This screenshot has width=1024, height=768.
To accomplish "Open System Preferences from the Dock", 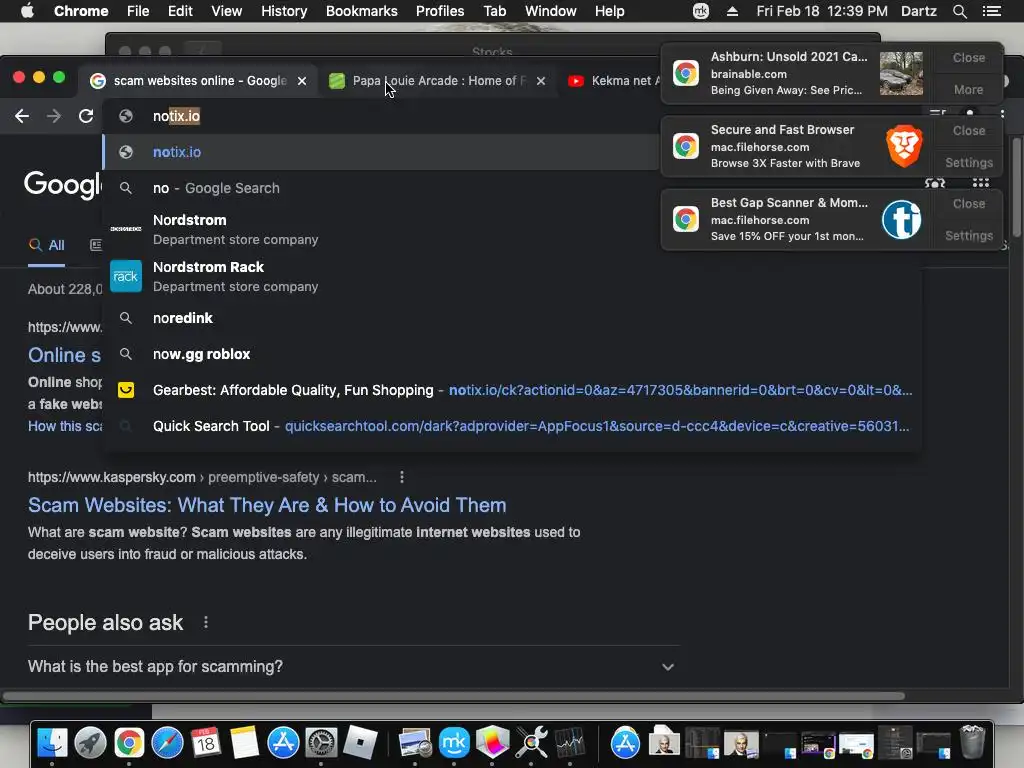I will click(x=321, y=743).
